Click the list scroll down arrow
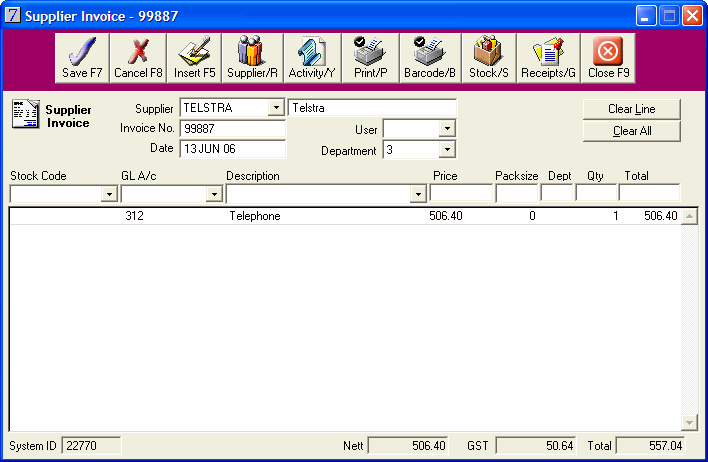The image size is (708, 462). pyautogui.click(x=689, y=423)
